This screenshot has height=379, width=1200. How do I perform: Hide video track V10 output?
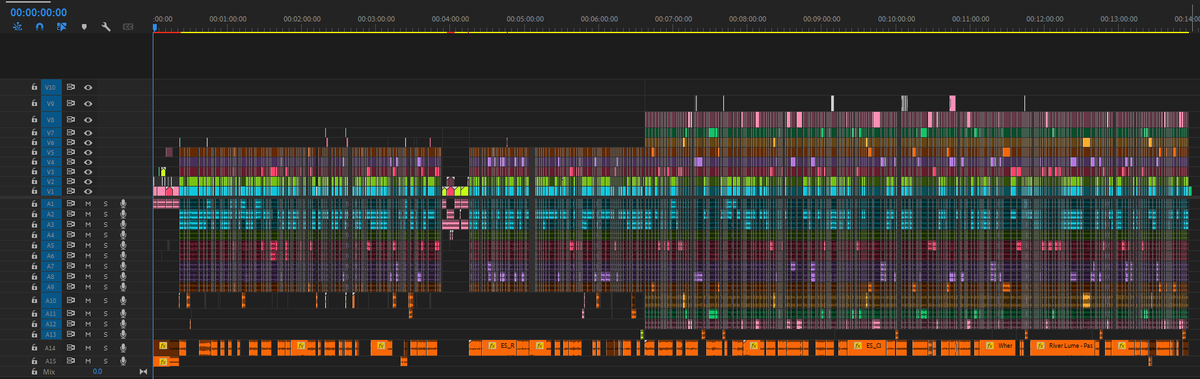point(88,88)
